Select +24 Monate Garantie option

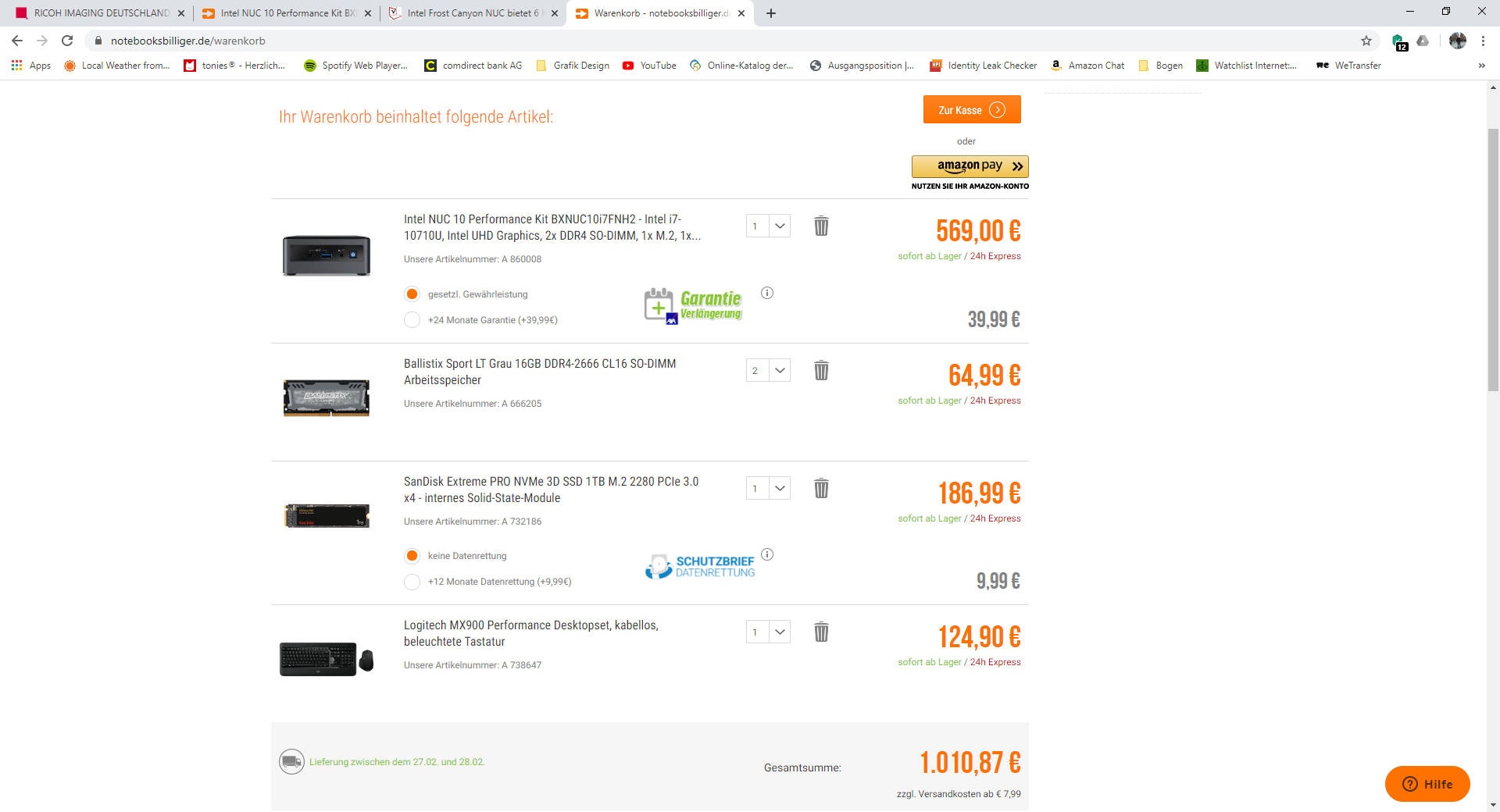[412, 320]
